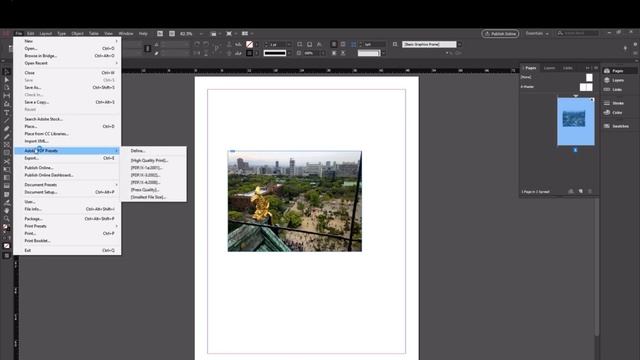The image size is (640, 360).
Task: Click the stroke style preview showing a solid line
Action: 275,53
